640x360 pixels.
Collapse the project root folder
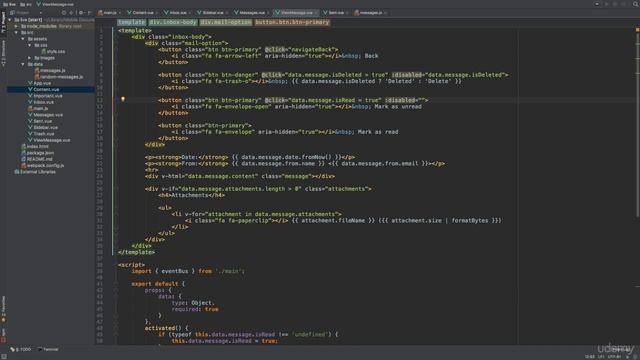coord(10,20)
